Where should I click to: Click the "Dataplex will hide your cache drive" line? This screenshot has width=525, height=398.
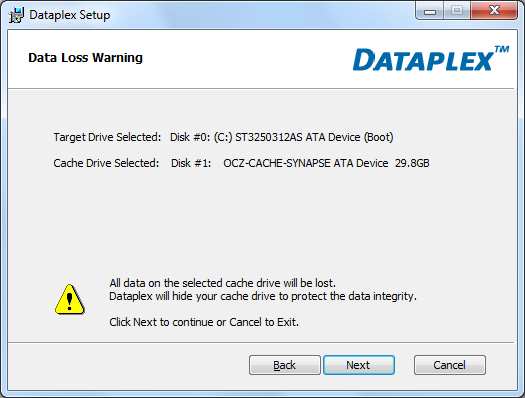[263, 296]
